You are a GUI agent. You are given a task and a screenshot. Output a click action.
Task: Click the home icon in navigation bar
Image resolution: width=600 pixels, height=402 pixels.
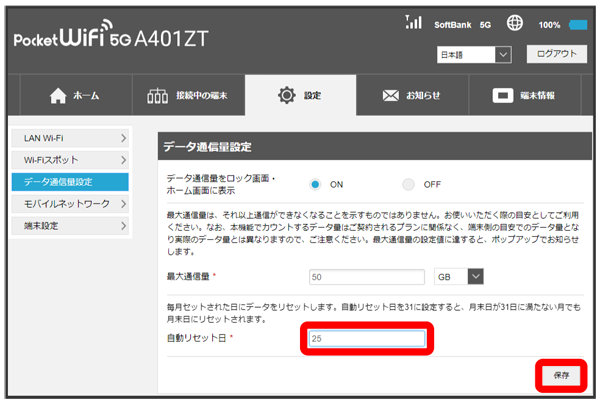(x=58, y=96)
